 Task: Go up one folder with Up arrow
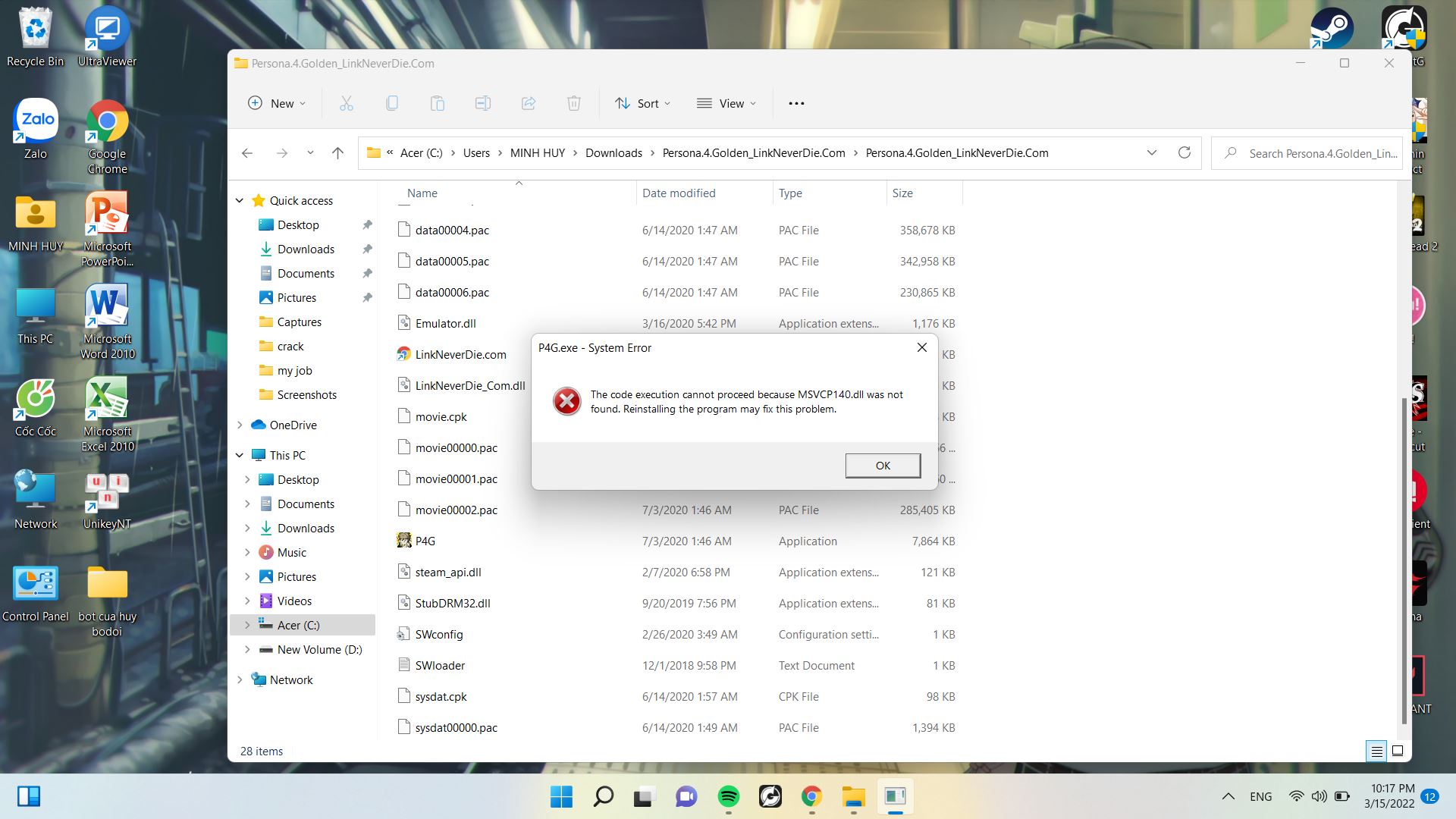(337, 152)
